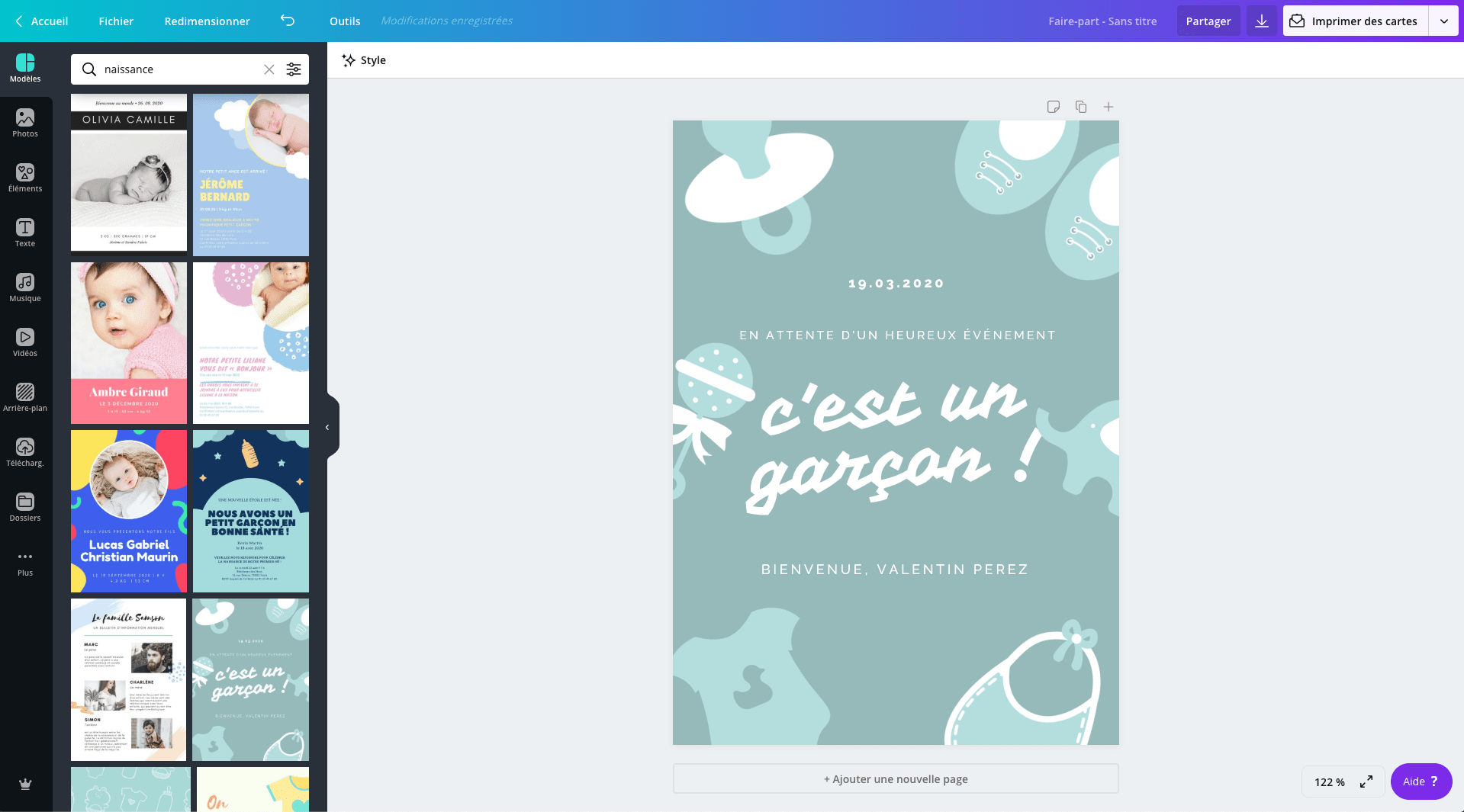This screenshot has width=1464, height=812.
Task: Collapse the templates side panel
Action: click(x=328, y=427)
